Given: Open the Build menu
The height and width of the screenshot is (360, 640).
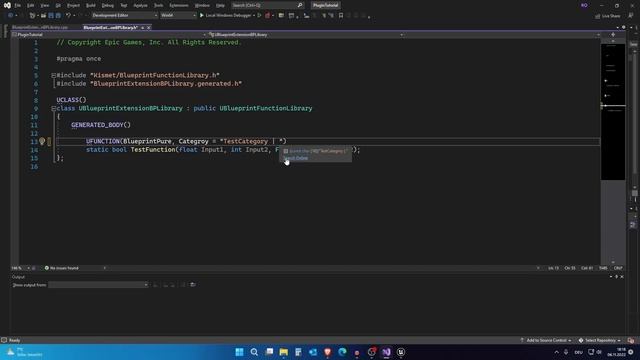Looking at the screenshot, I should pyautogui.click(x=91, y=5).
